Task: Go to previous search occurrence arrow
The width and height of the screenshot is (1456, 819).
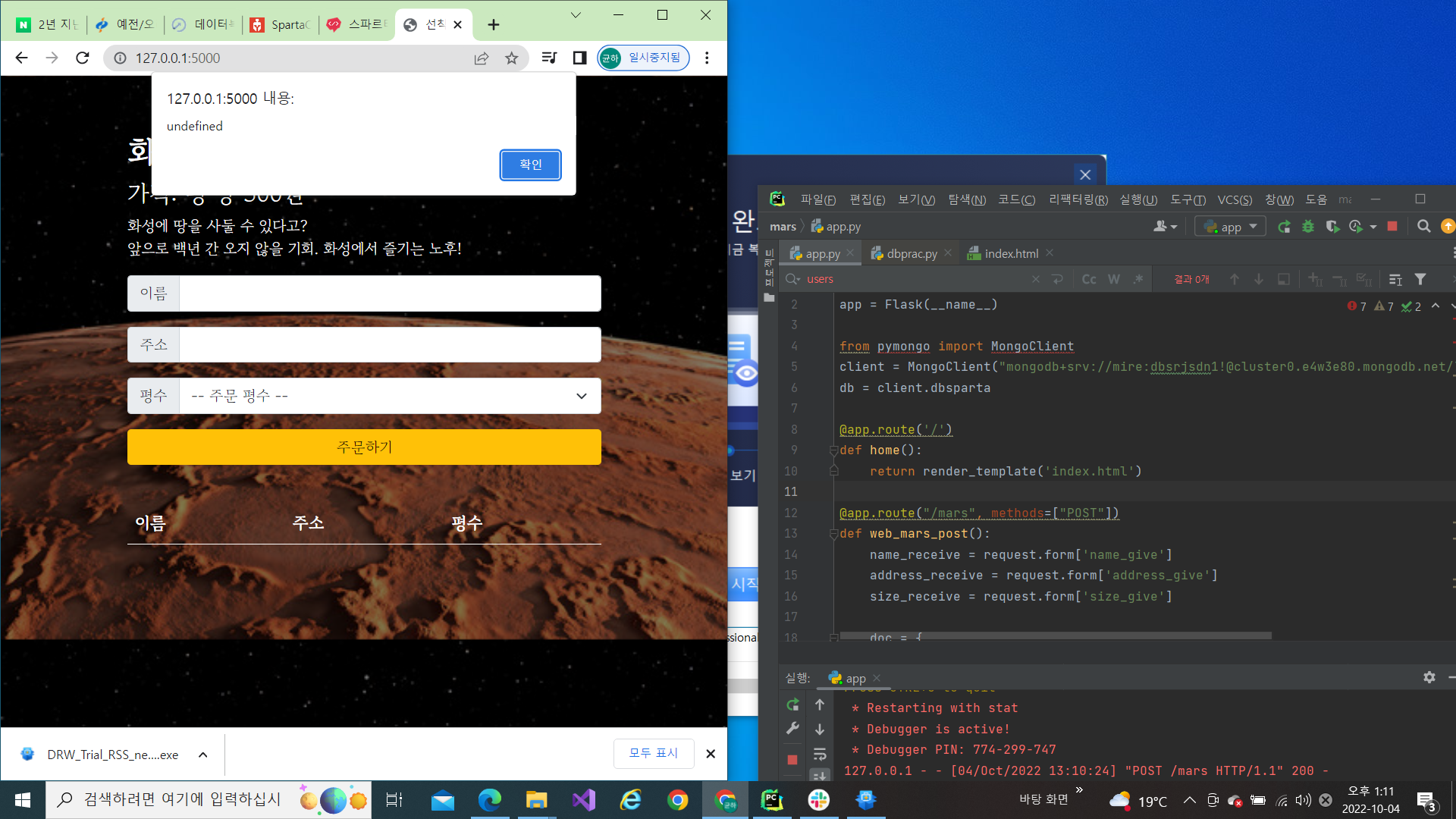Action: pos(1235,279)
